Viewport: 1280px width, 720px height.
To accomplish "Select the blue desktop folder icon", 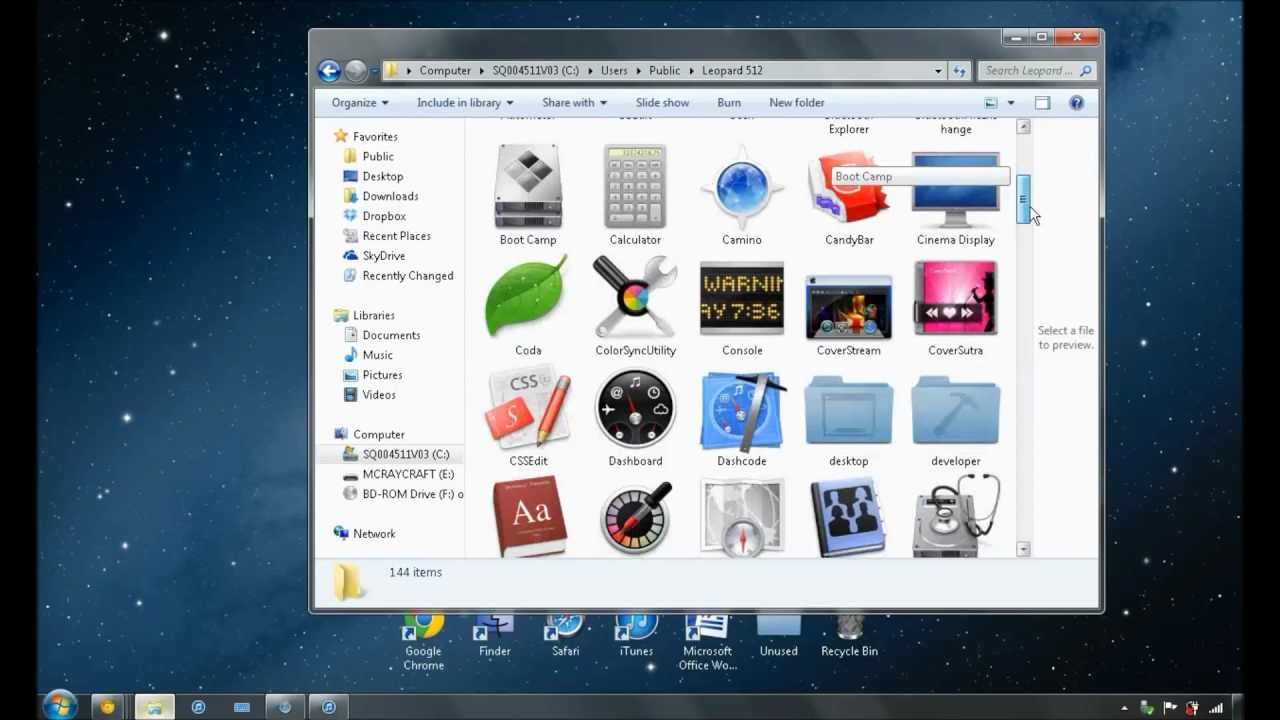I will coord(849,411).
